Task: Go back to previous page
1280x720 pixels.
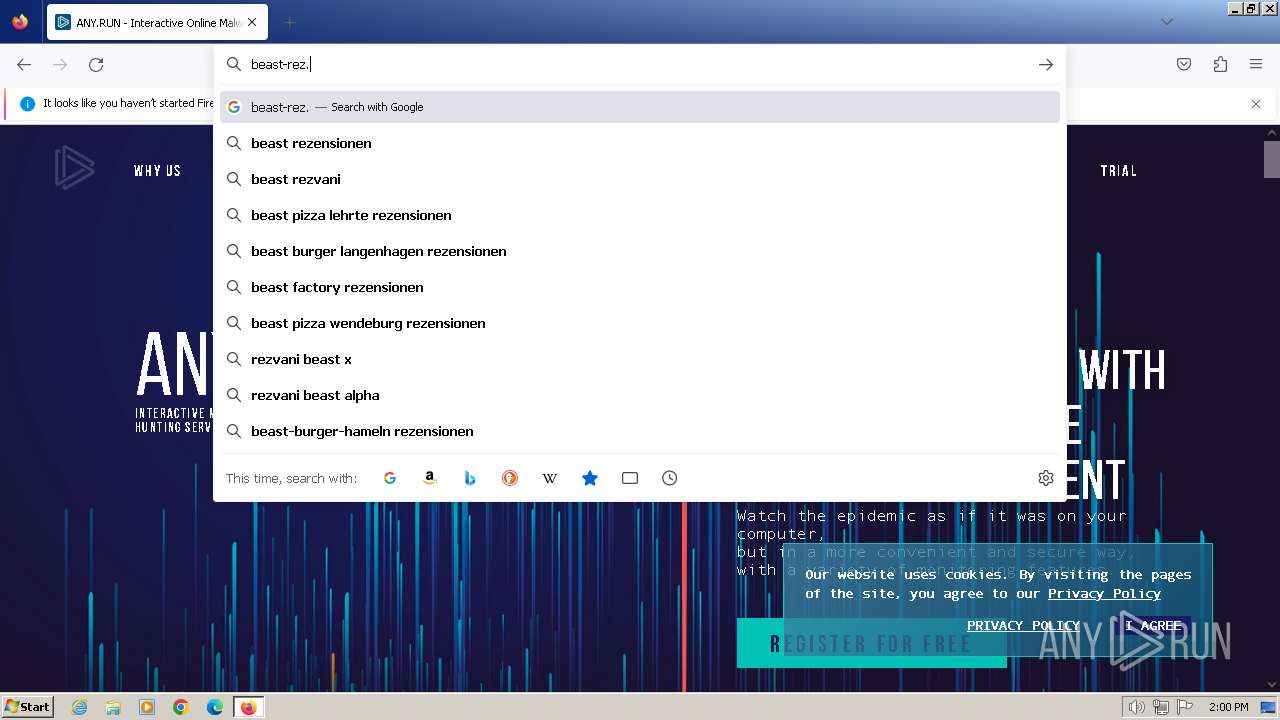Action: [x=24, y=64]
